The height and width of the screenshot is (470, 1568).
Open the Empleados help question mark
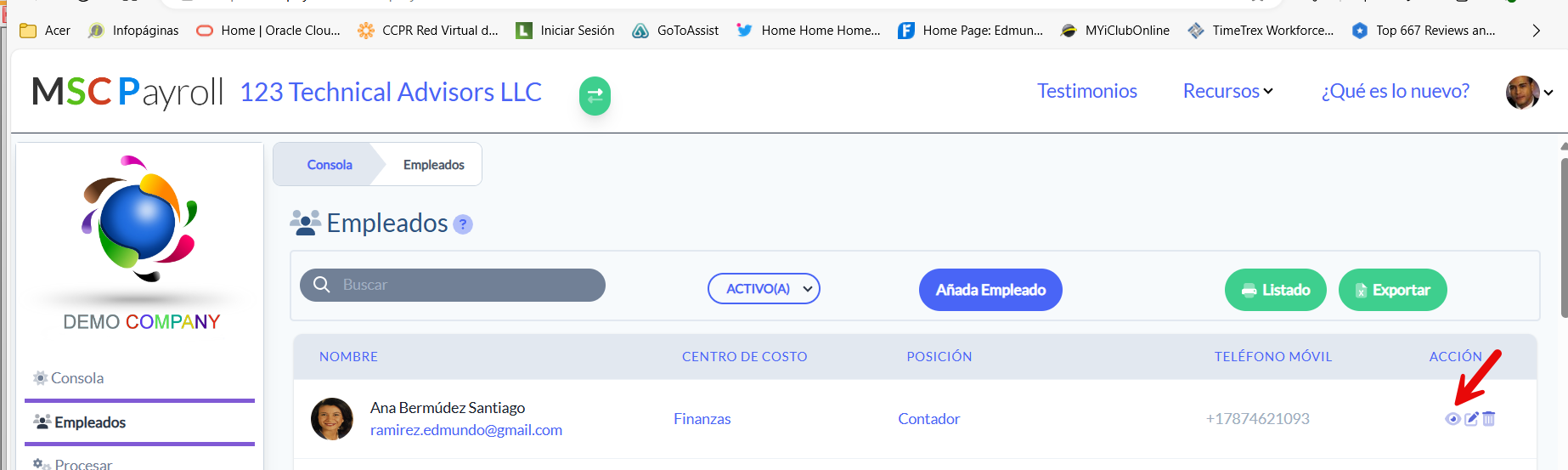click(463, 224)
